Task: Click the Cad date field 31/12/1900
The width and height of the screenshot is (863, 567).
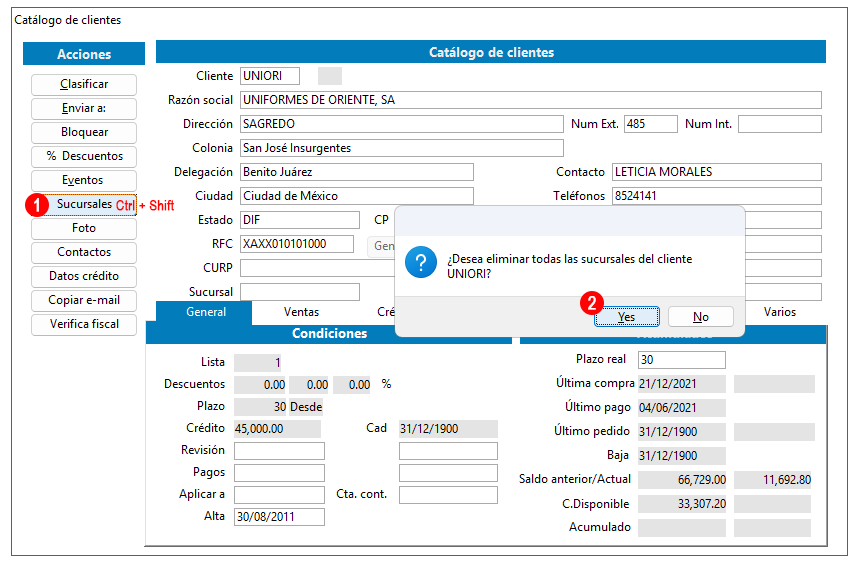Action: click(x=448, y=429)
